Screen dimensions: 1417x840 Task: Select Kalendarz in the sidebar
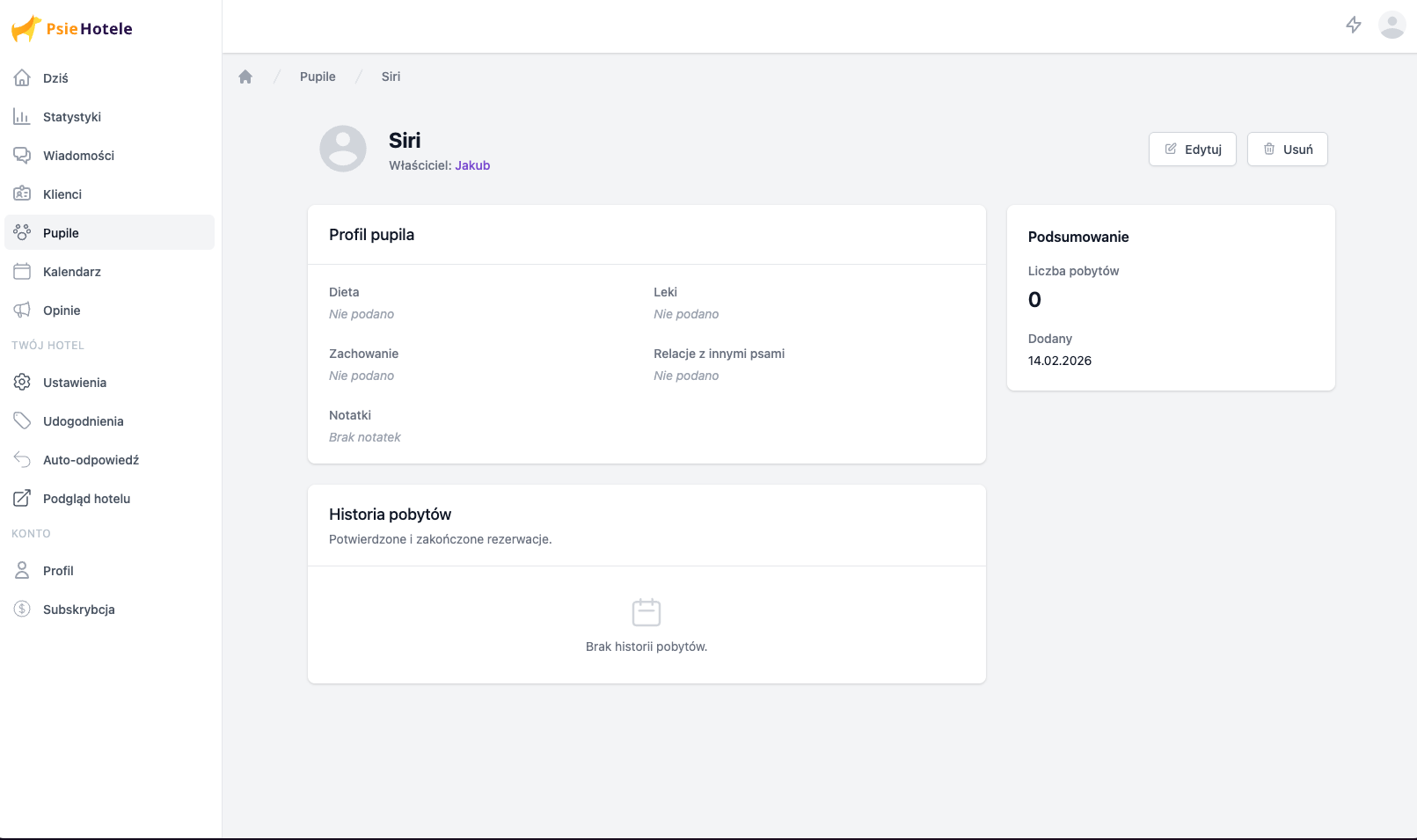pyautogui.click(x=72, y=272)
